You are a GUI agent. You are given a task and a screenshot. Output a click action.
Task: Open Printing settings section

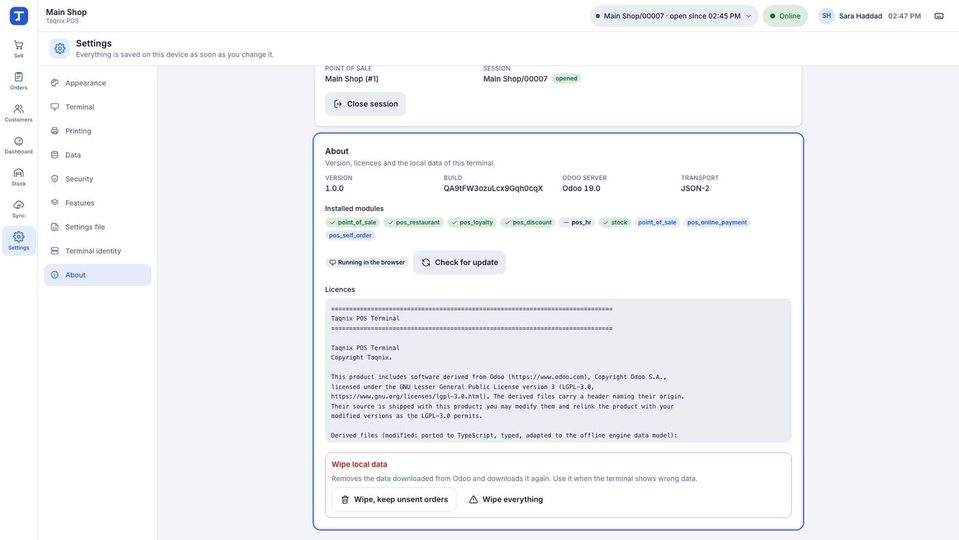tap(97, 131)
